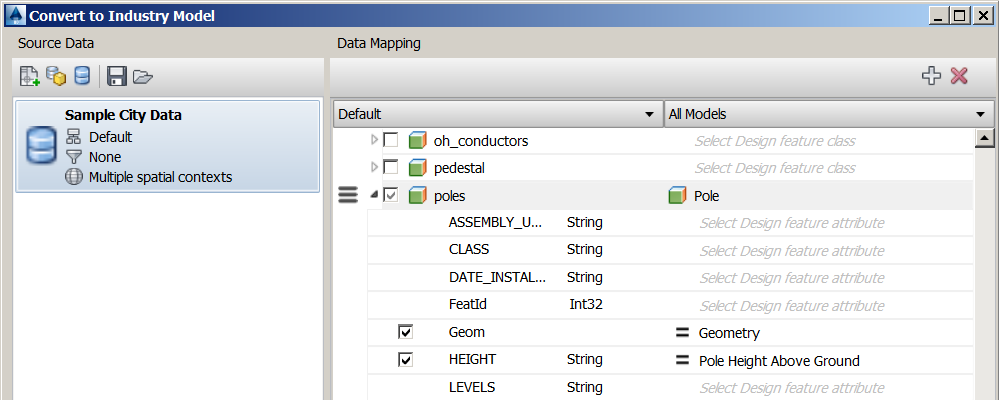Click the blue database connection toolbar icon
Viewport: 999px width, 400px height.
pyautogui.click(x=82, y=76)
